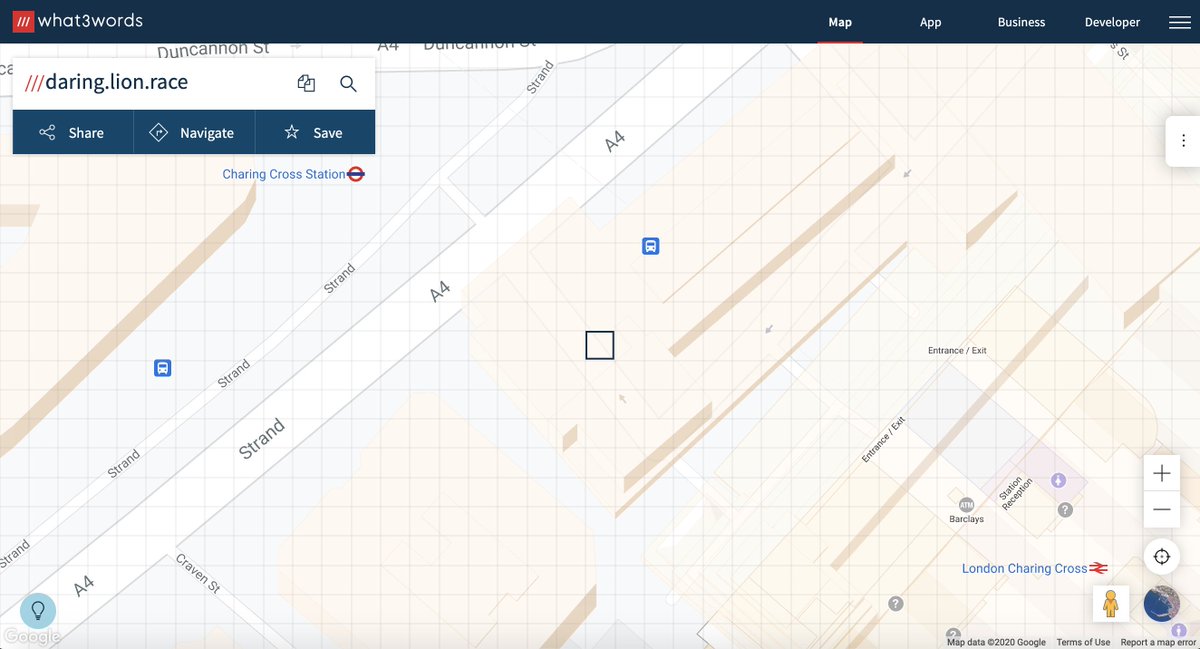Open the Business tab
This screenshot has width=1200, height=649.
[1021, 22]
